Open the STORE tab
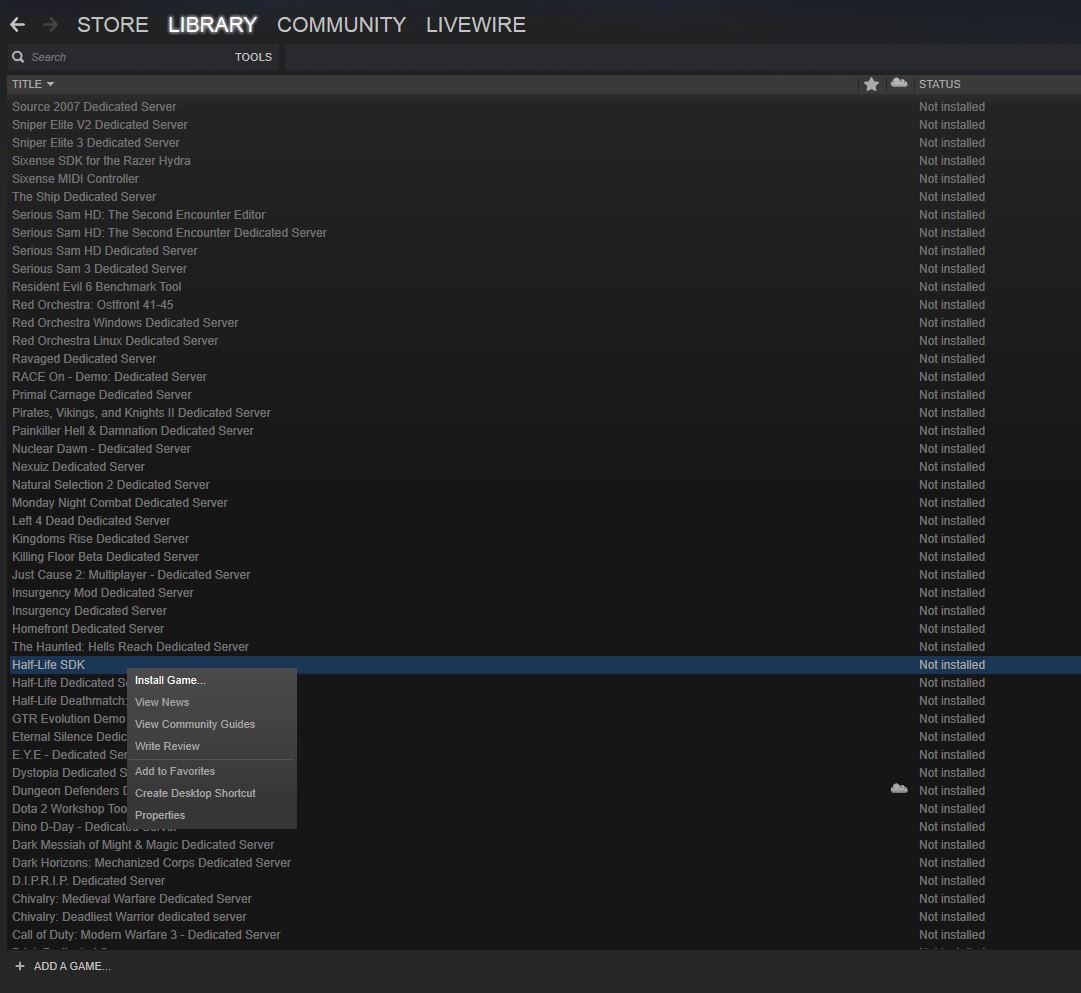The height and width of the screenshot is (993, 1081). click(112, 25)
